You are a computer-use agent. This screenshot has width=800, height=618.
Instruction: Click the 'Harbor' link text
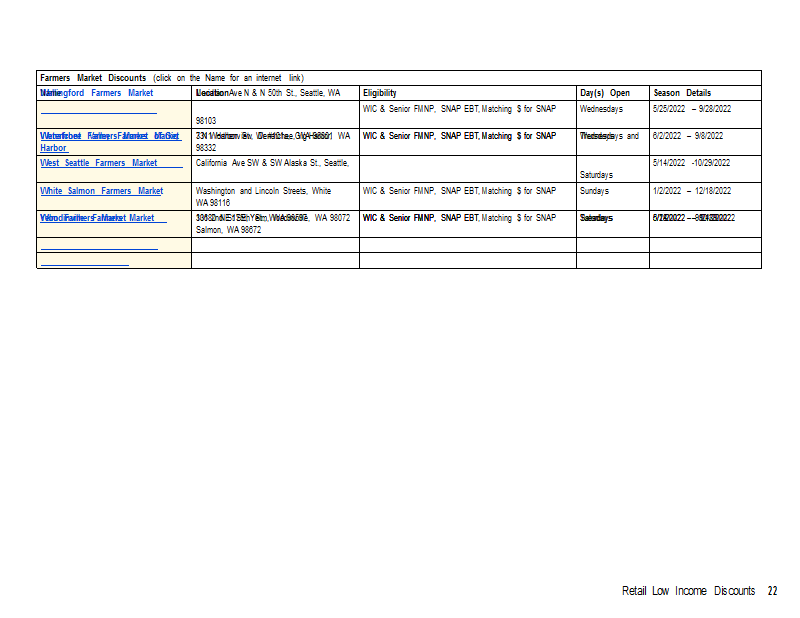coord(53,147)
